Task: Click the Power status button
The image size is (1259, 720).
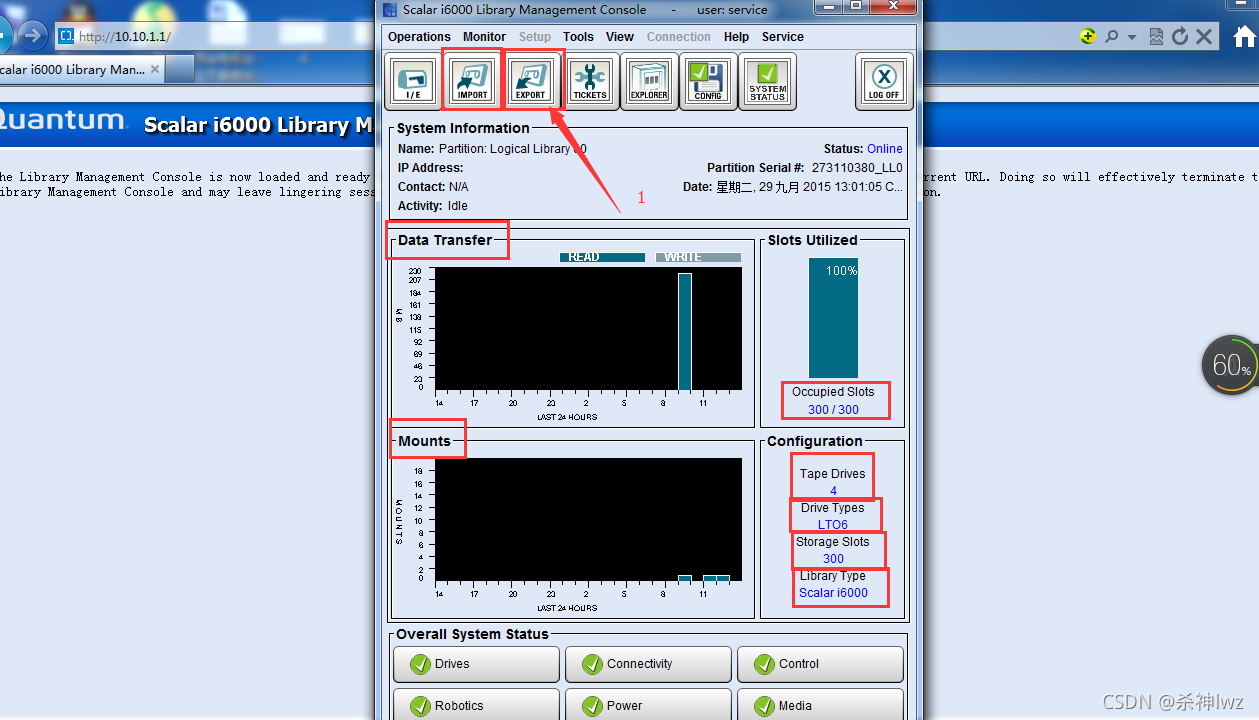Action: tap(648, 704)
